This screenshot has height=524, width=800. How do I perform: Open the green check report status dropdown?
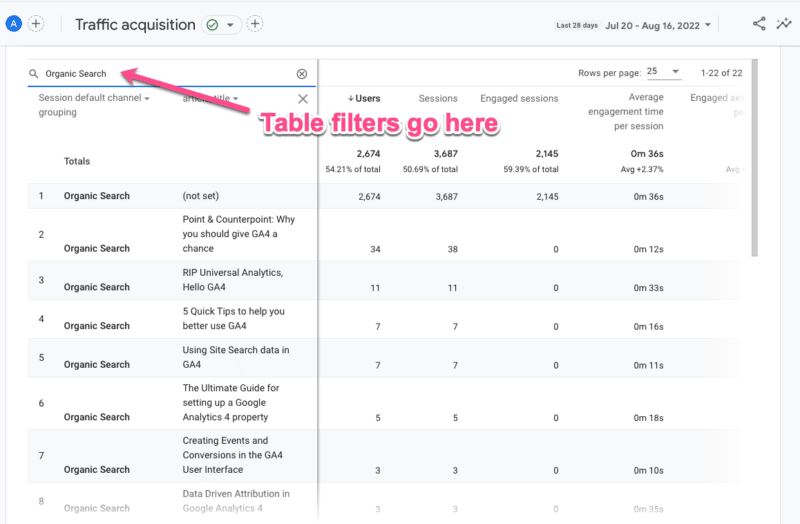click(x=221, y=24)
